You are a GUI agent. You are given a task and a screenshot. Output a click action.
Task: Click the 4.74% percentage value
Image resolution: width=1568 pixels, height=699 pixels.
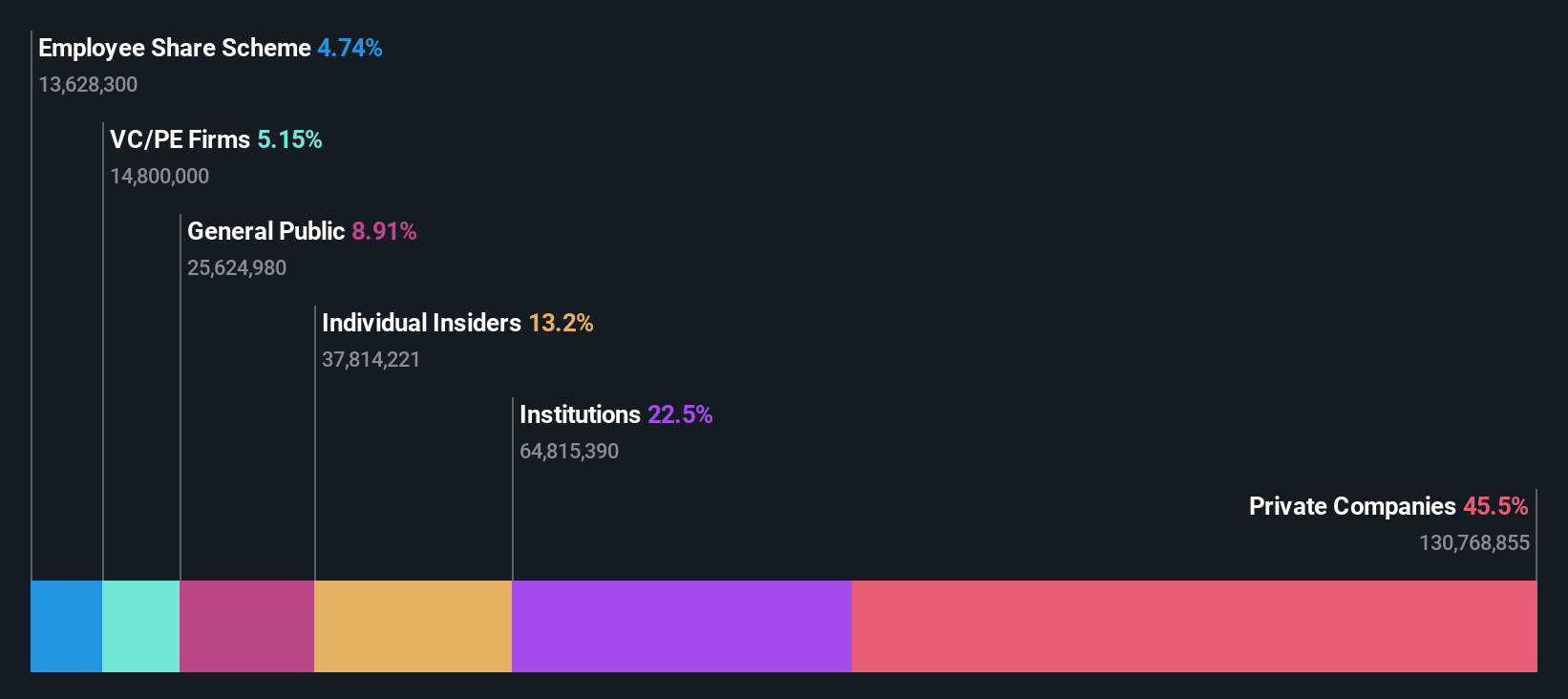[350, 48]
